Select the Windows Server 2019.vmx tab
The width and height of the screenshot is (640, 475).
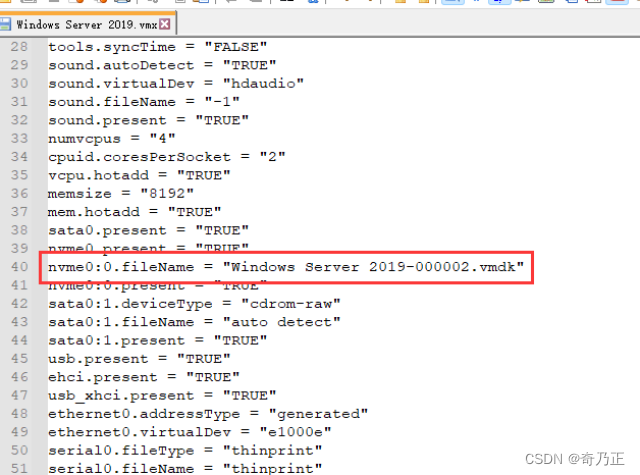click(87, 24)
